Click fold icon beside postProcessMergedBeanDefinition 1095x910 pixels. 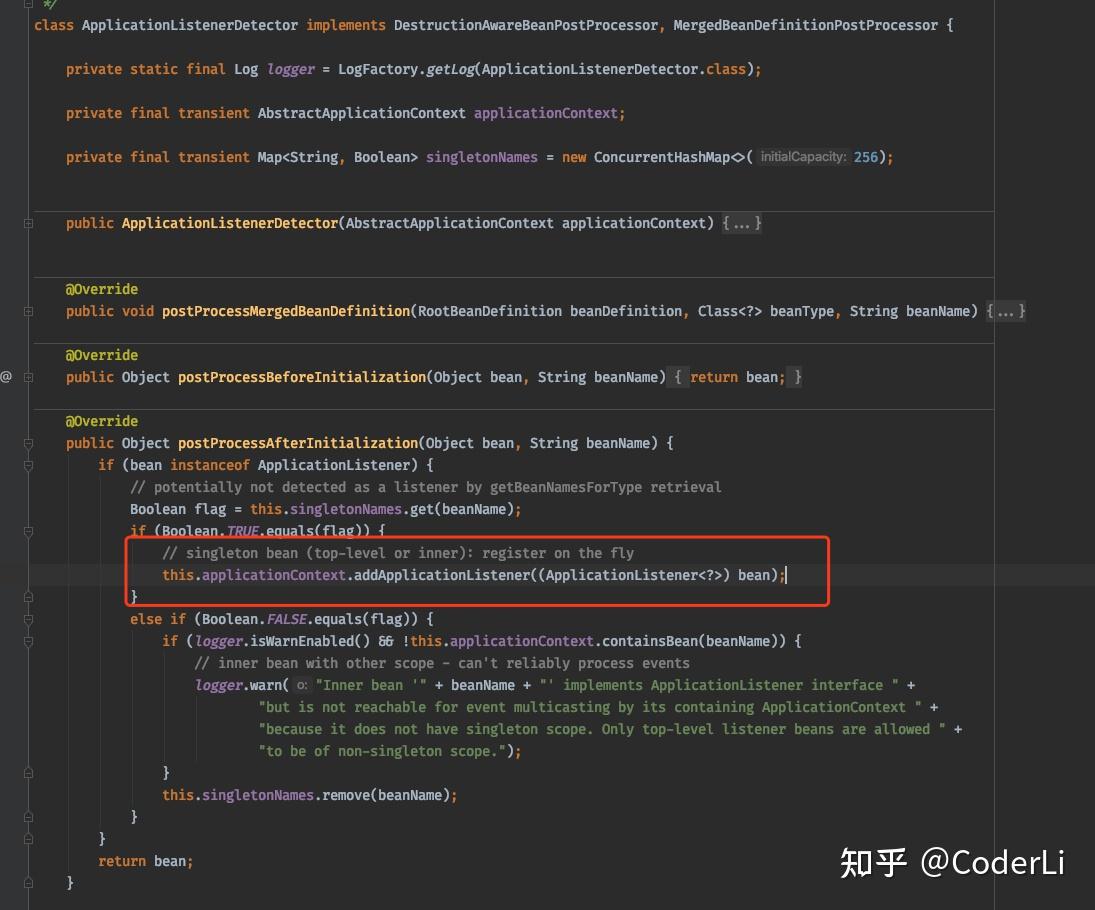[x=28, y=311]
